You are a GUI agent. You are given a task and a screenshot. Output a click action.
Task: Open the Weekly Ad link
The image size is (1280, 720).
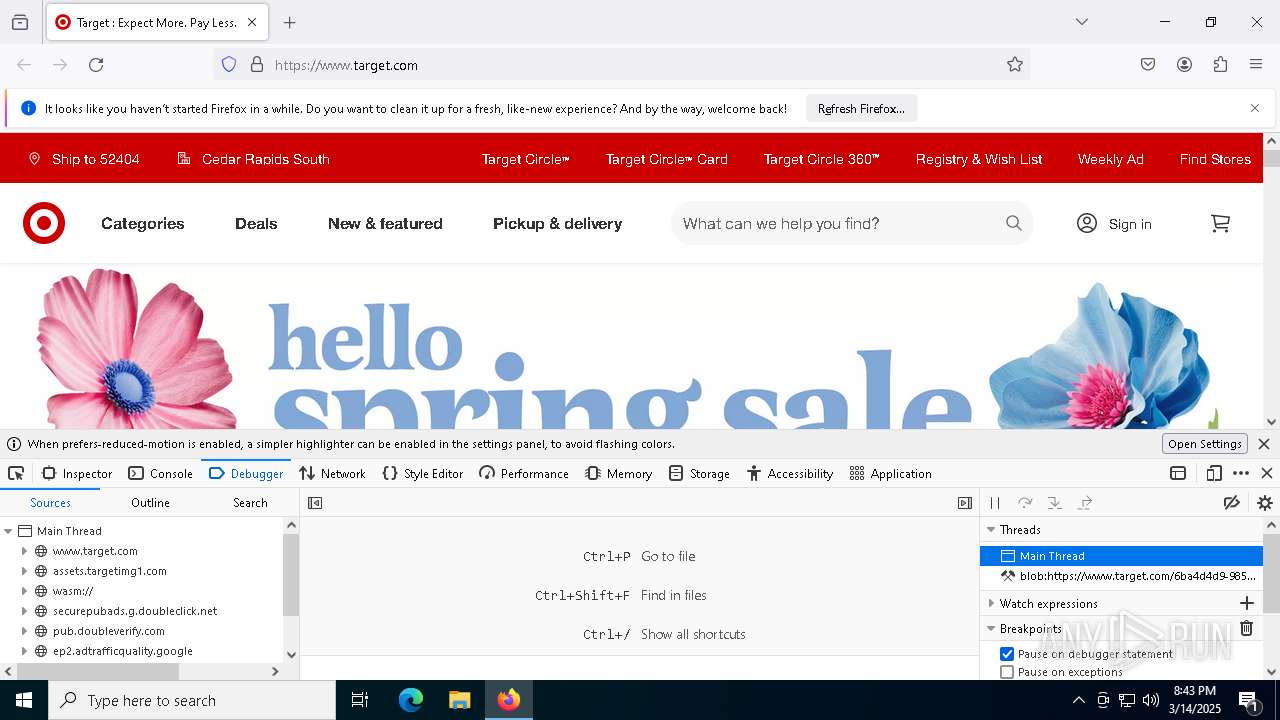[x=1110, y=159]
